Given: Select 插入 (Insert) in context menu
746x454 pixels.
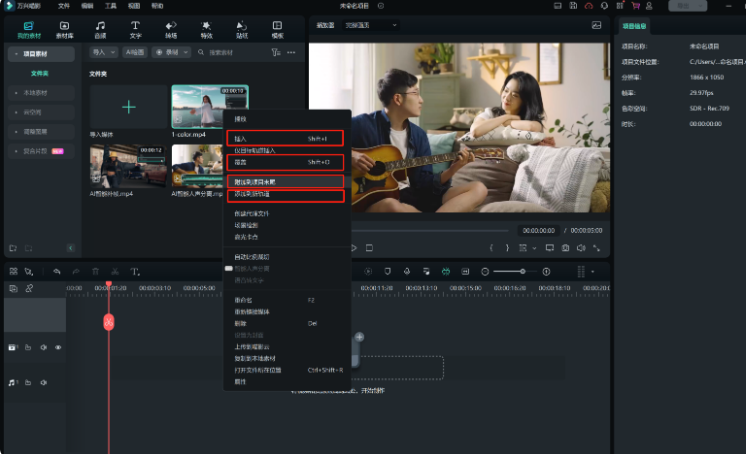Looking at the screenshot, I should pos(241,139).
